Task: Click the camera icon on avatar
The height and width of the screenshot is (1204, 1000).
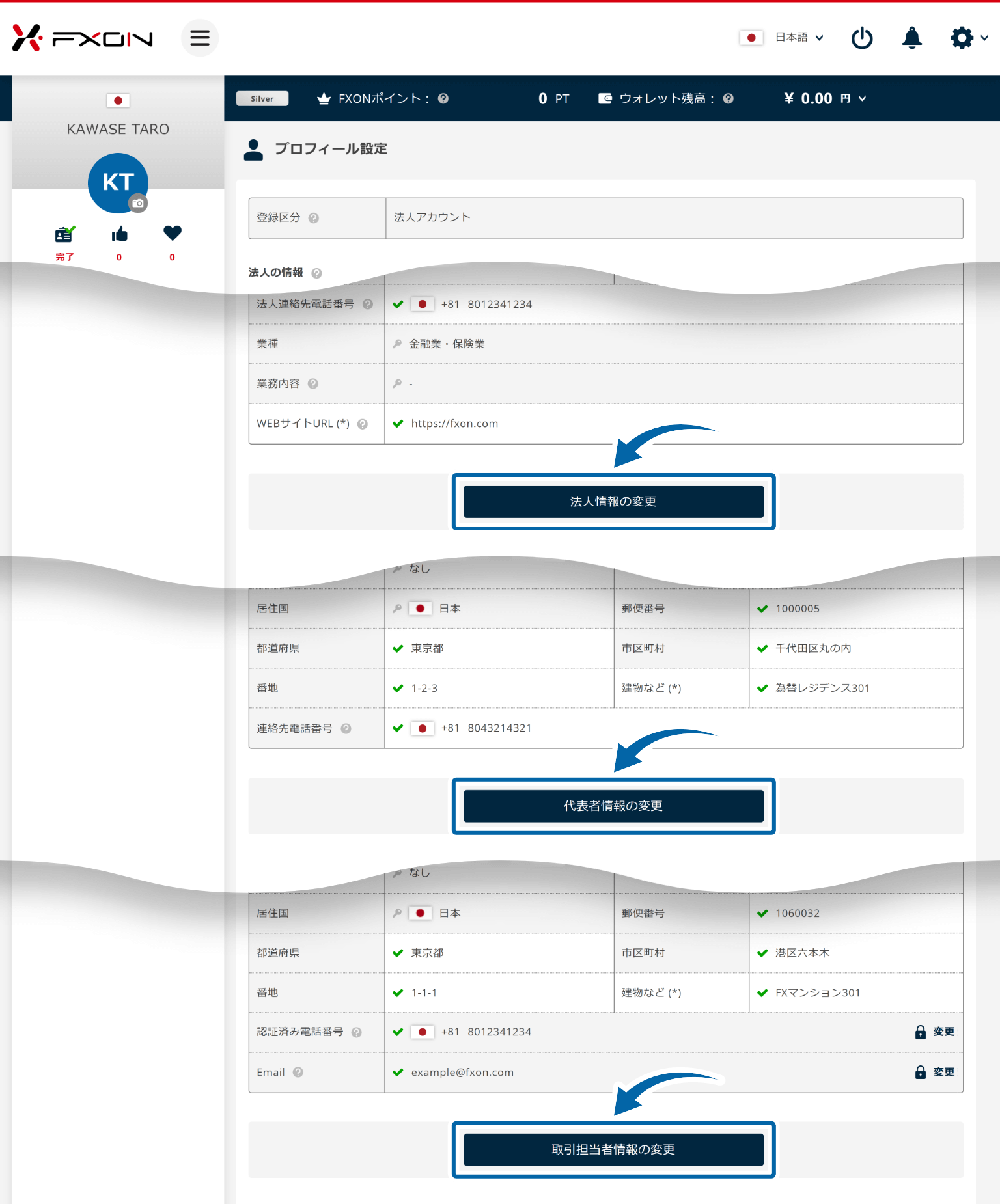Action: click(138, 203)
